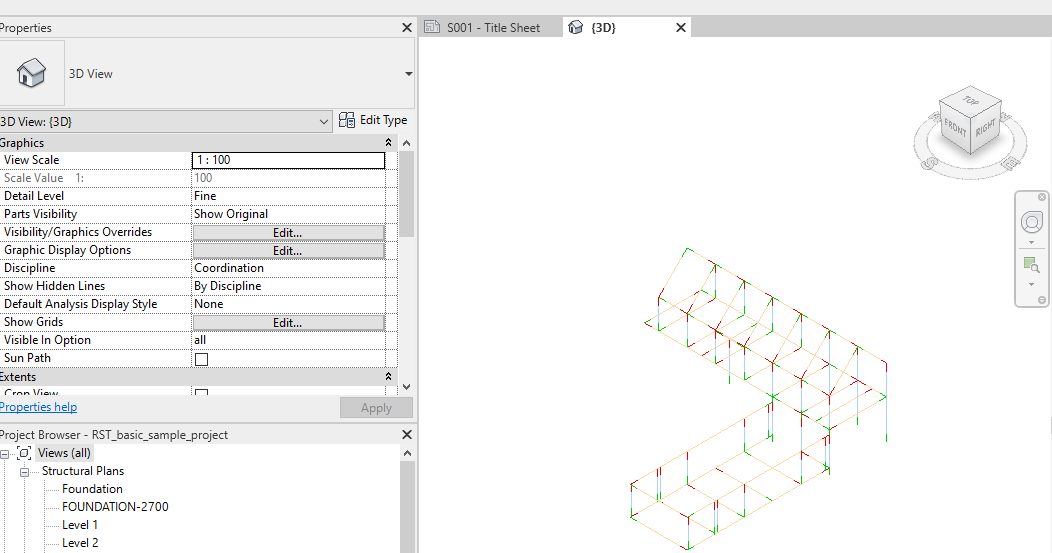Click the TOP face of the ViewCube
The image size is (1052, 553).
[x=971, y=100]
